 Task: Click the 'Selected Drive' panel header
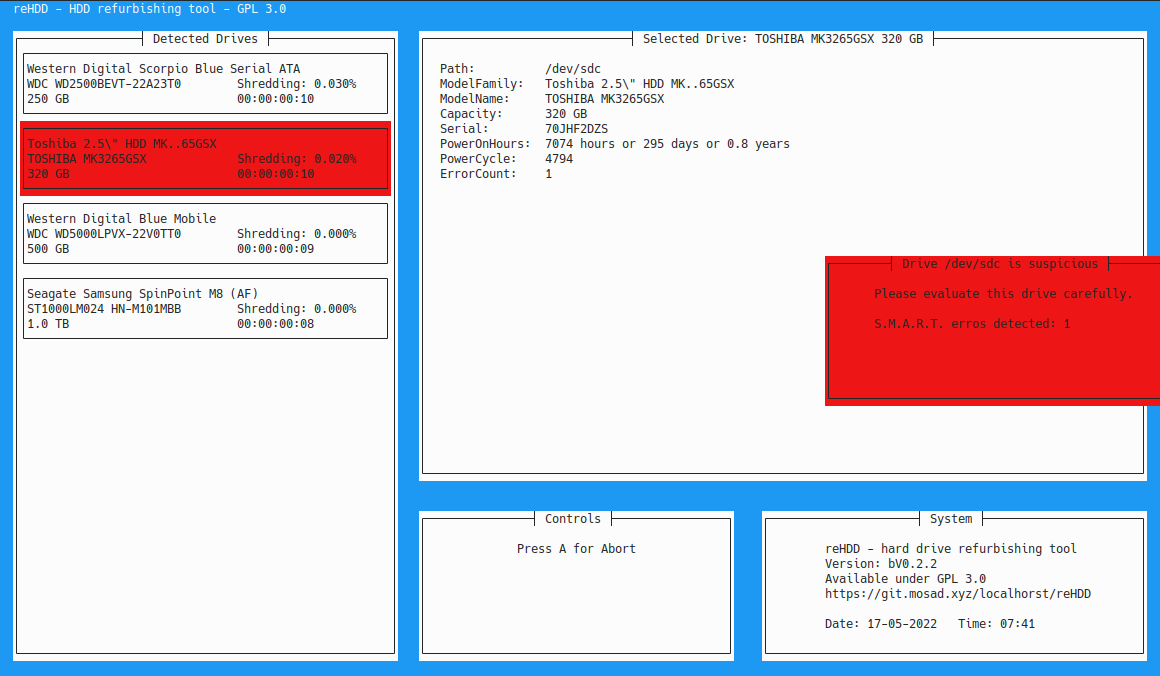click(782, 39)
